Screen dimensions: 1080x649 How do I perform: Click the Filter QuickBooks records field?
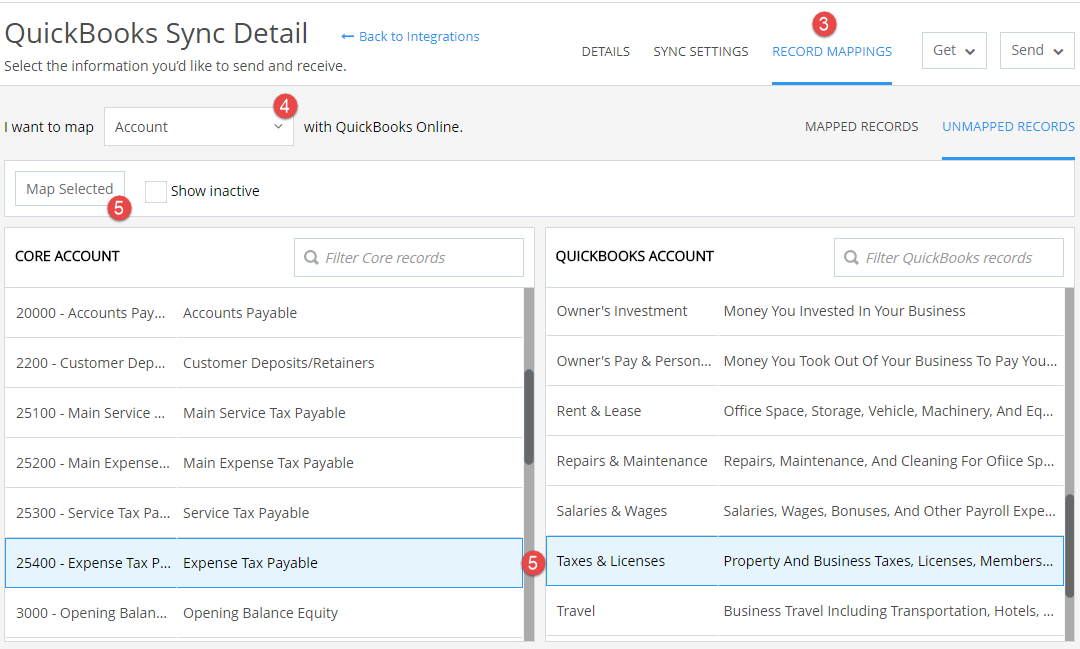(948, 258)
